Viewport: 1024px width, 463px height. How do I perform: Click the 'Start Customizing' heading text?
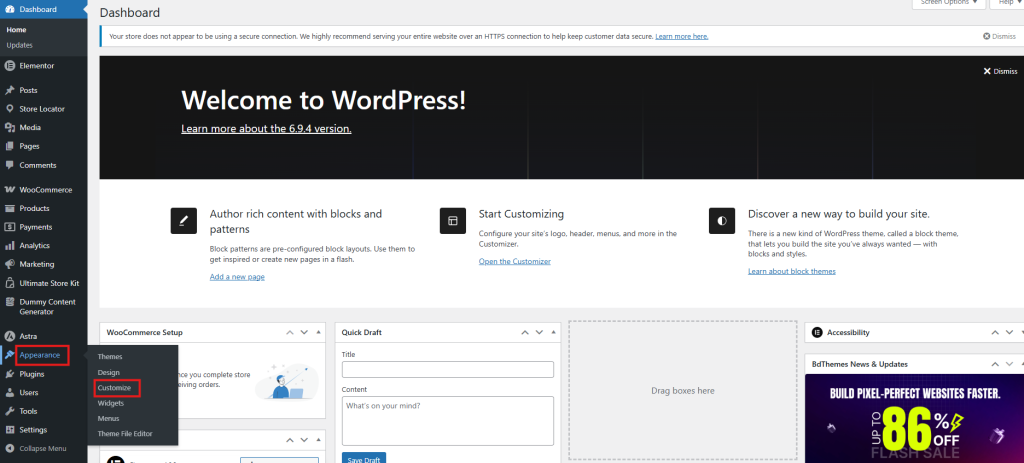(x=521, y=214)
